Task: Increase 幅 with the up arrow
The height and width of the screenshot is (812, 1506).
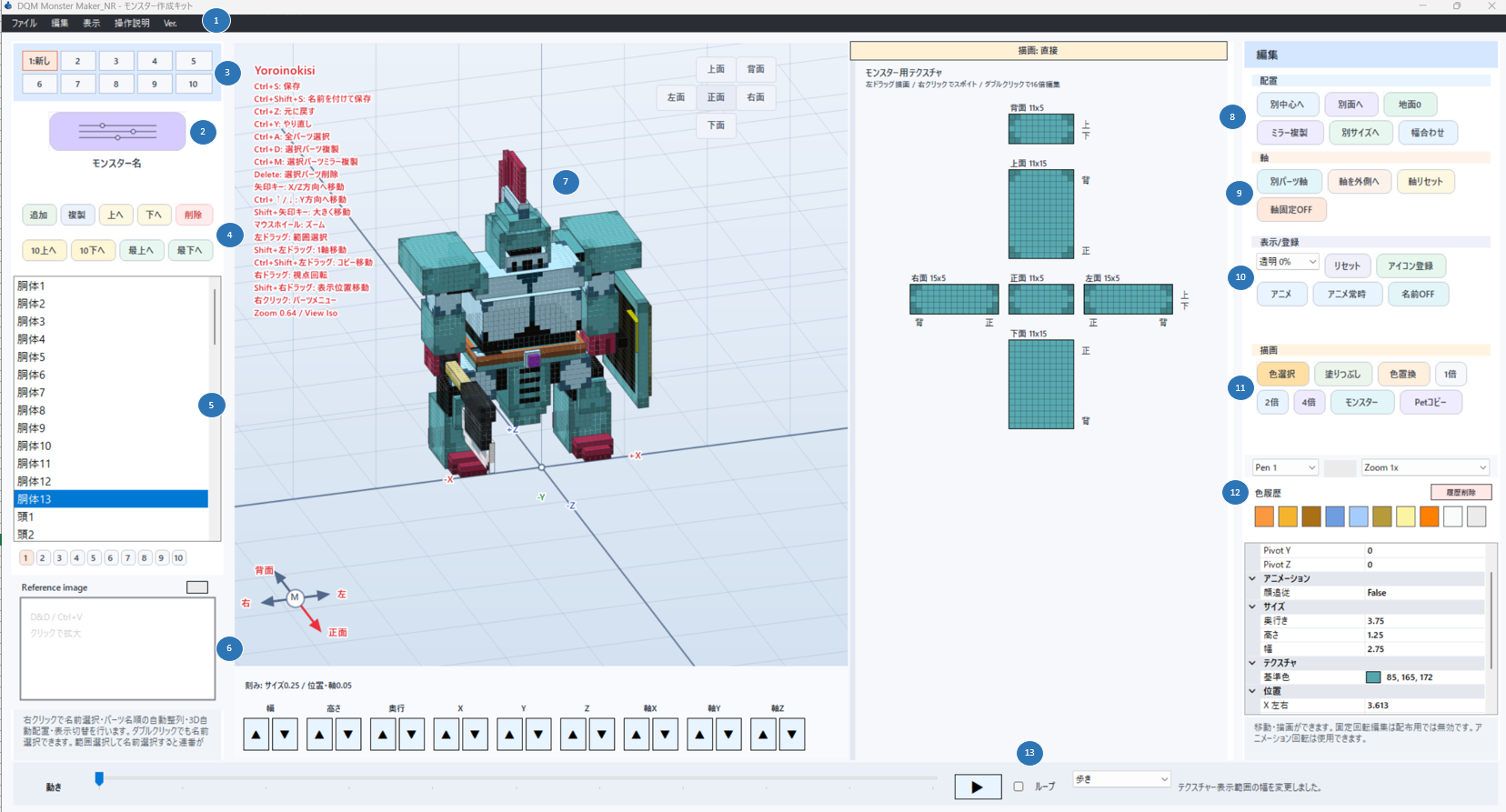Action: (256, 735)
